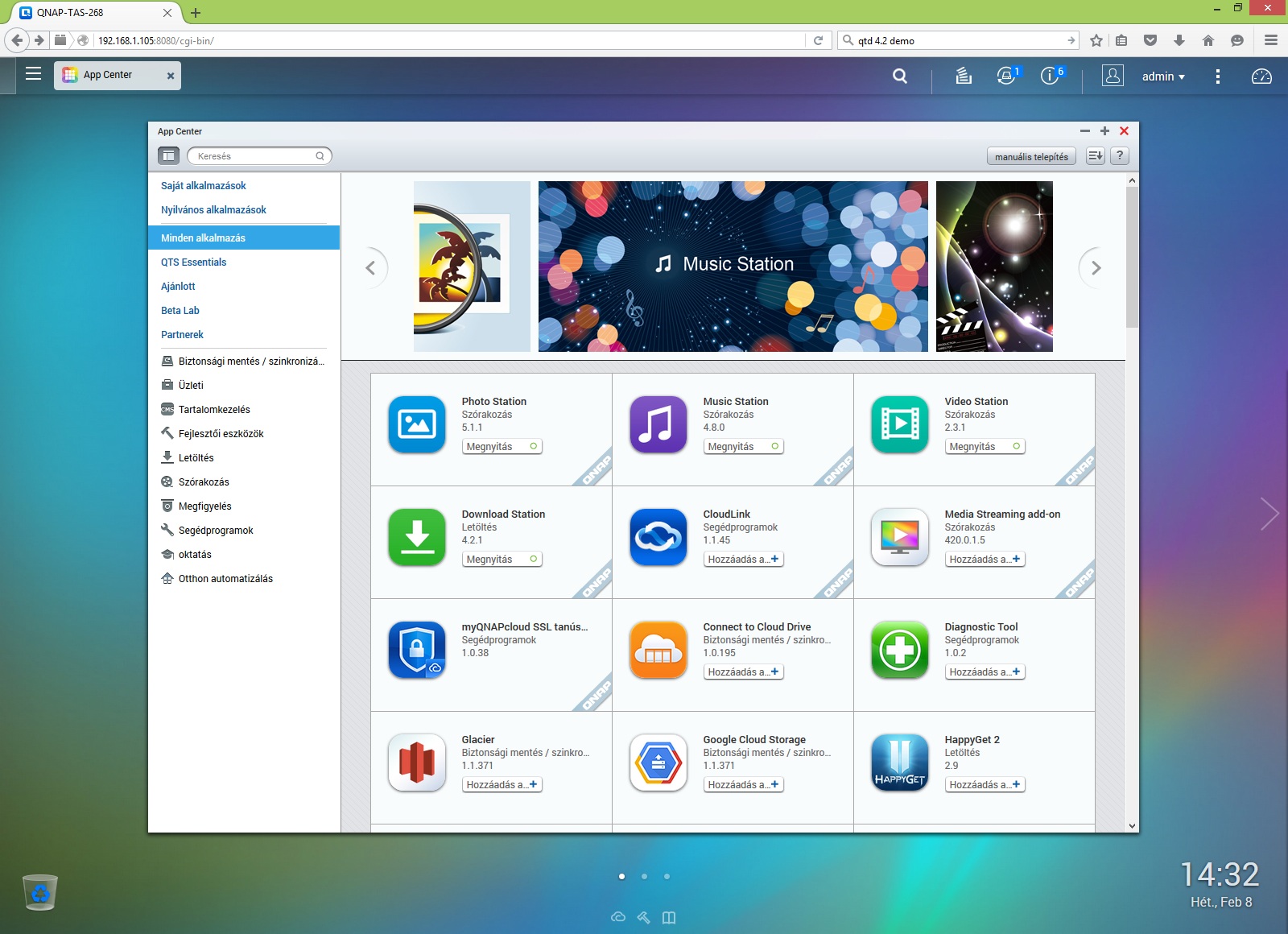Add Google Cloud Storage with Hozzáadás
Image resolution: width=1288 pixels, height=934 pixels.
(x=743, y=784)
